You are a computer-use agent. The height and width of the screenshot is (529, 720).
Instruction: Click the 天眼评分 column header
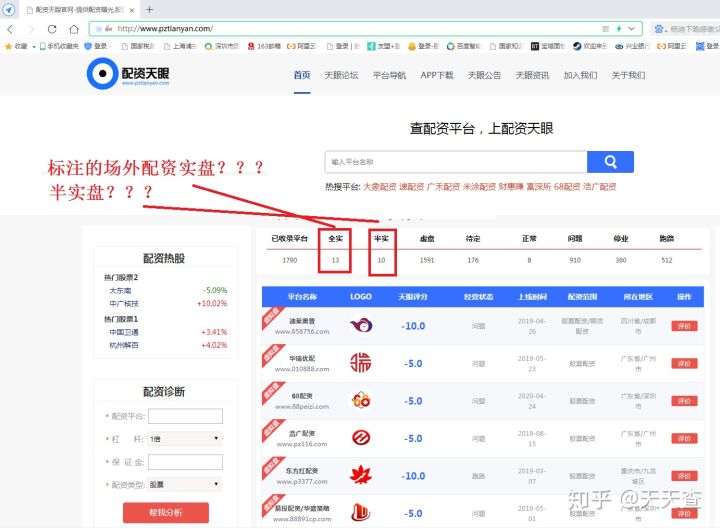click(x=413, y=297)
